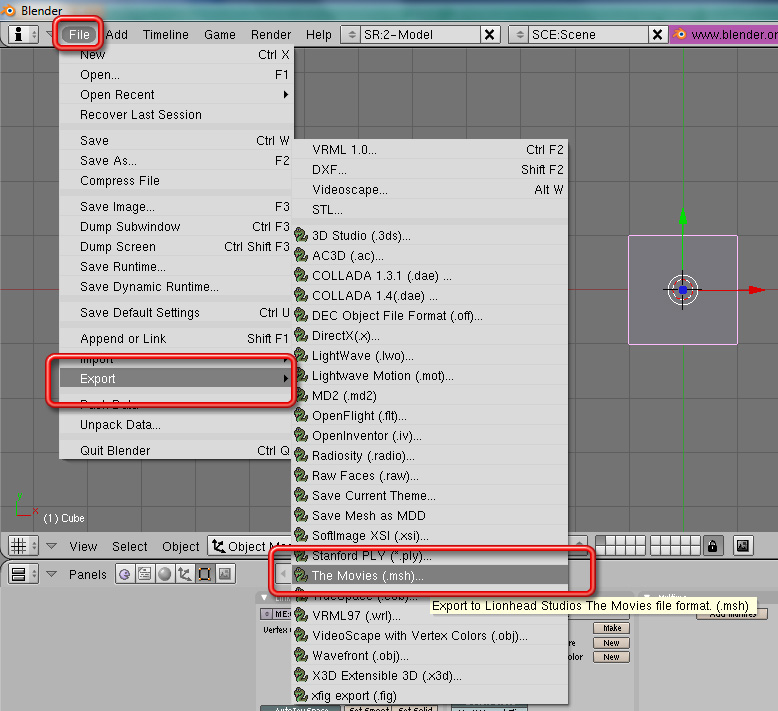This screenshot has height=711, width=778.
Task: Click the render preview icon in 3D header
Action: (x=743, y=546)
